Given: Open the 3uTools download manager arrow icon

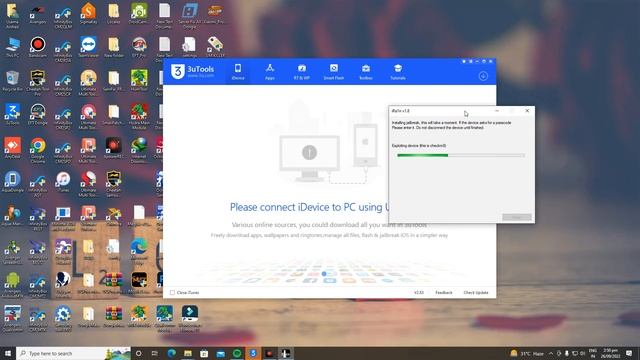Looking at the screenshot, I should (x=483, y=76).
